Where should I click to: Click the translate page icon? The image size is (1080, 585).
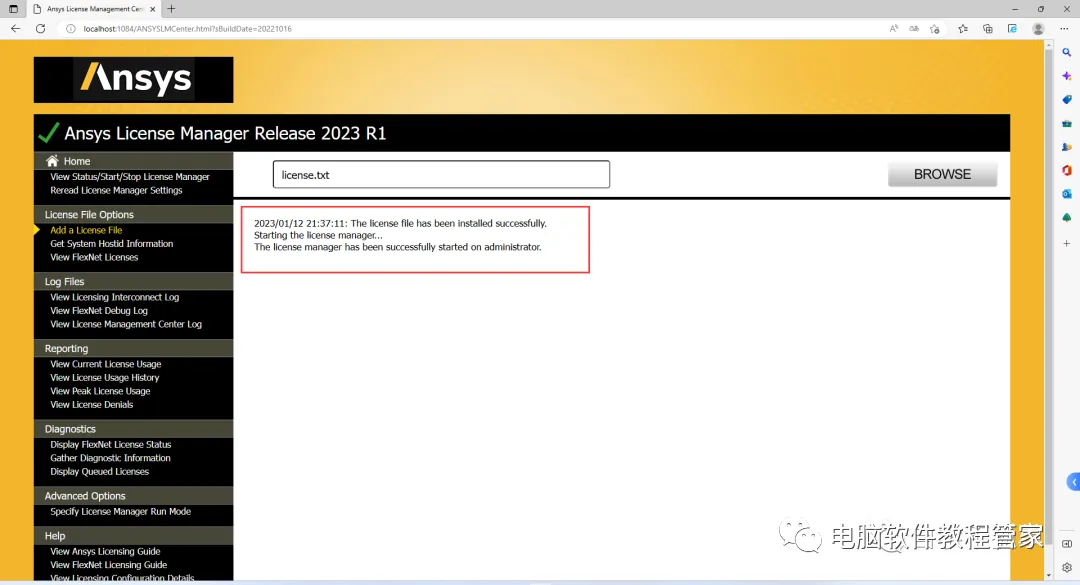(x=914, y=29)
